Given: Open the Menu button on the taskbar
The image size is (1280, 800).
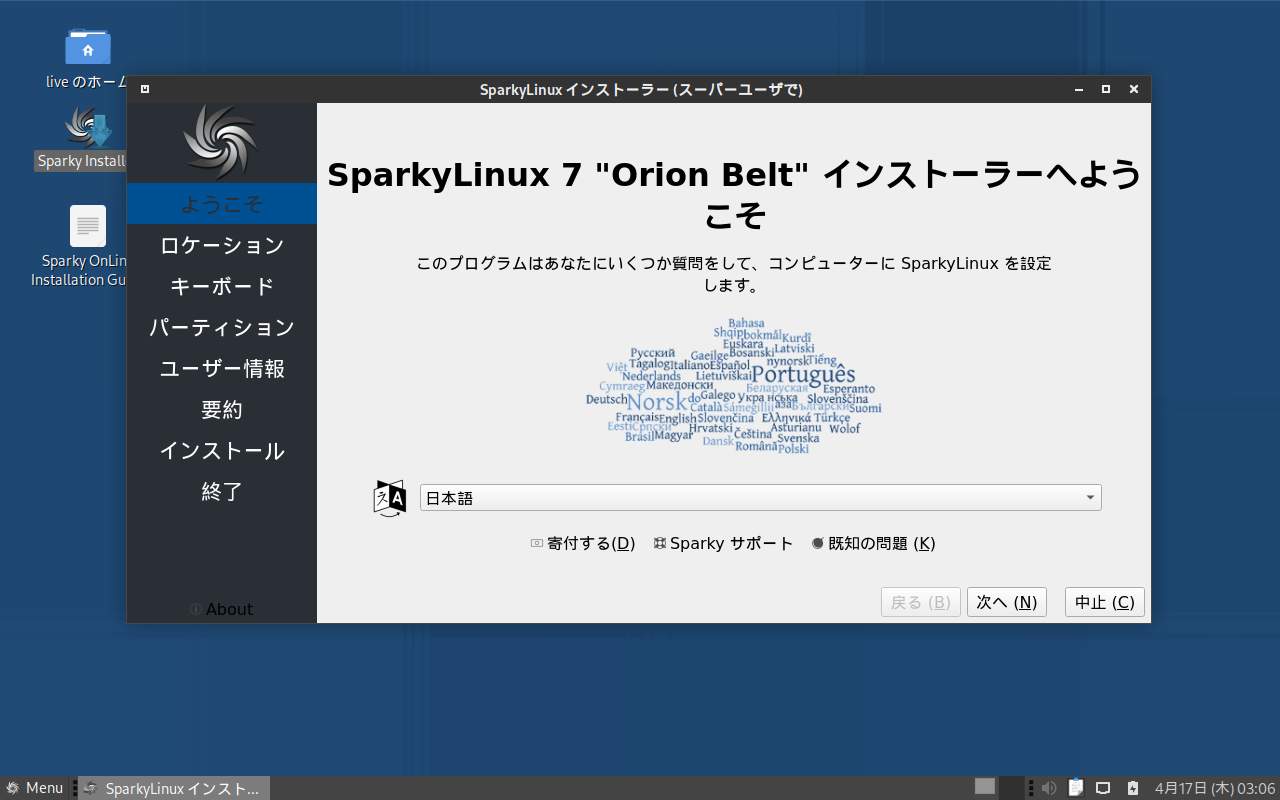Looking at the screenshot, I should pyautogui.click(x=34, y=788).
